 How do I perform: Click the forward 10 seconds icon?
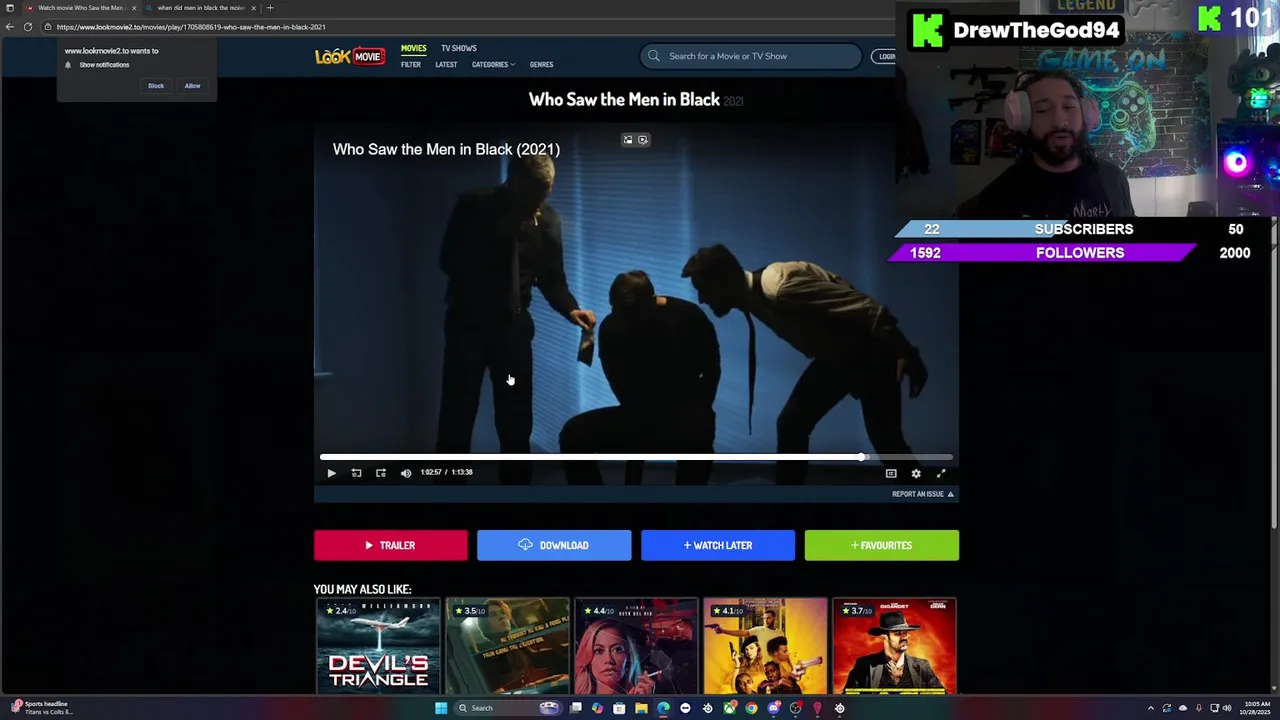[x=381, y=473]
